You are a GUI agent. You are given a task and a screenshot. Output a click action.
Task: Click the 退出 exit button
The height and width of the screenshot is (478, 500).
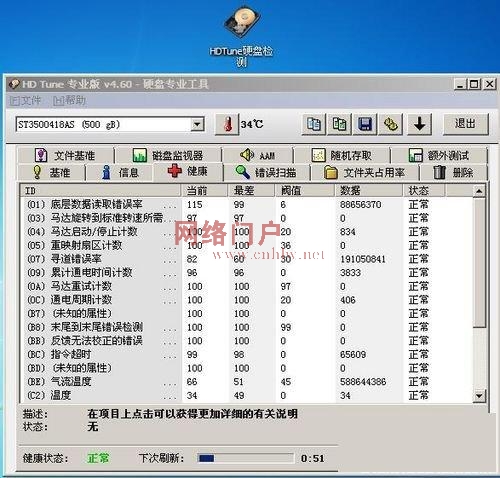(466, 124)
